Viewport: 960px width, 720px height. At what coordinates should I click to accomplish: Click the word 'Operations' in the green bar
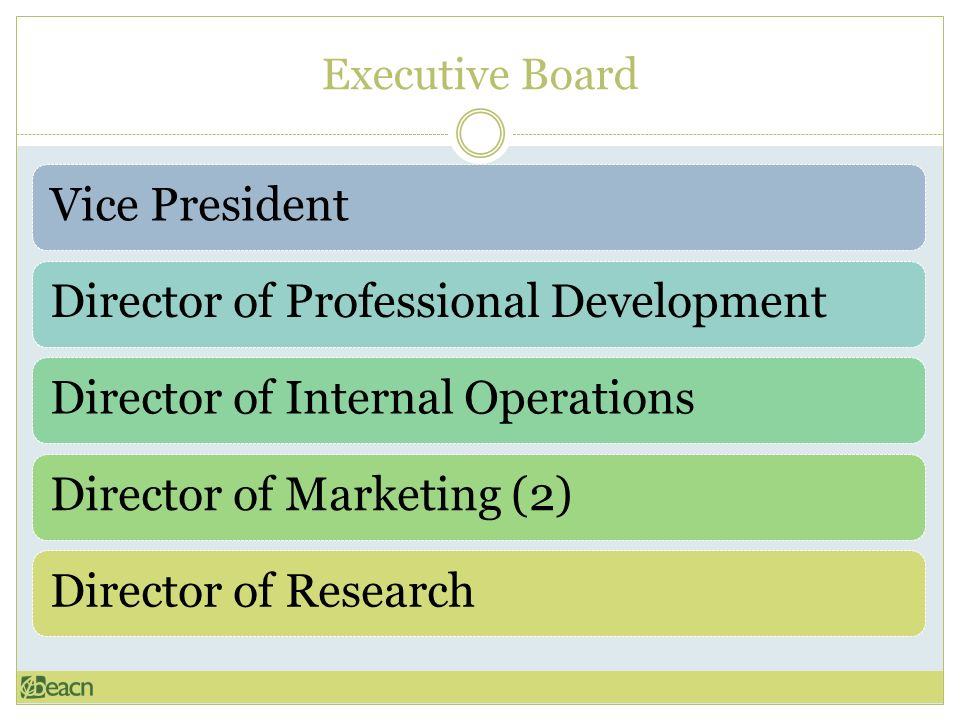[x=580, y=400]
